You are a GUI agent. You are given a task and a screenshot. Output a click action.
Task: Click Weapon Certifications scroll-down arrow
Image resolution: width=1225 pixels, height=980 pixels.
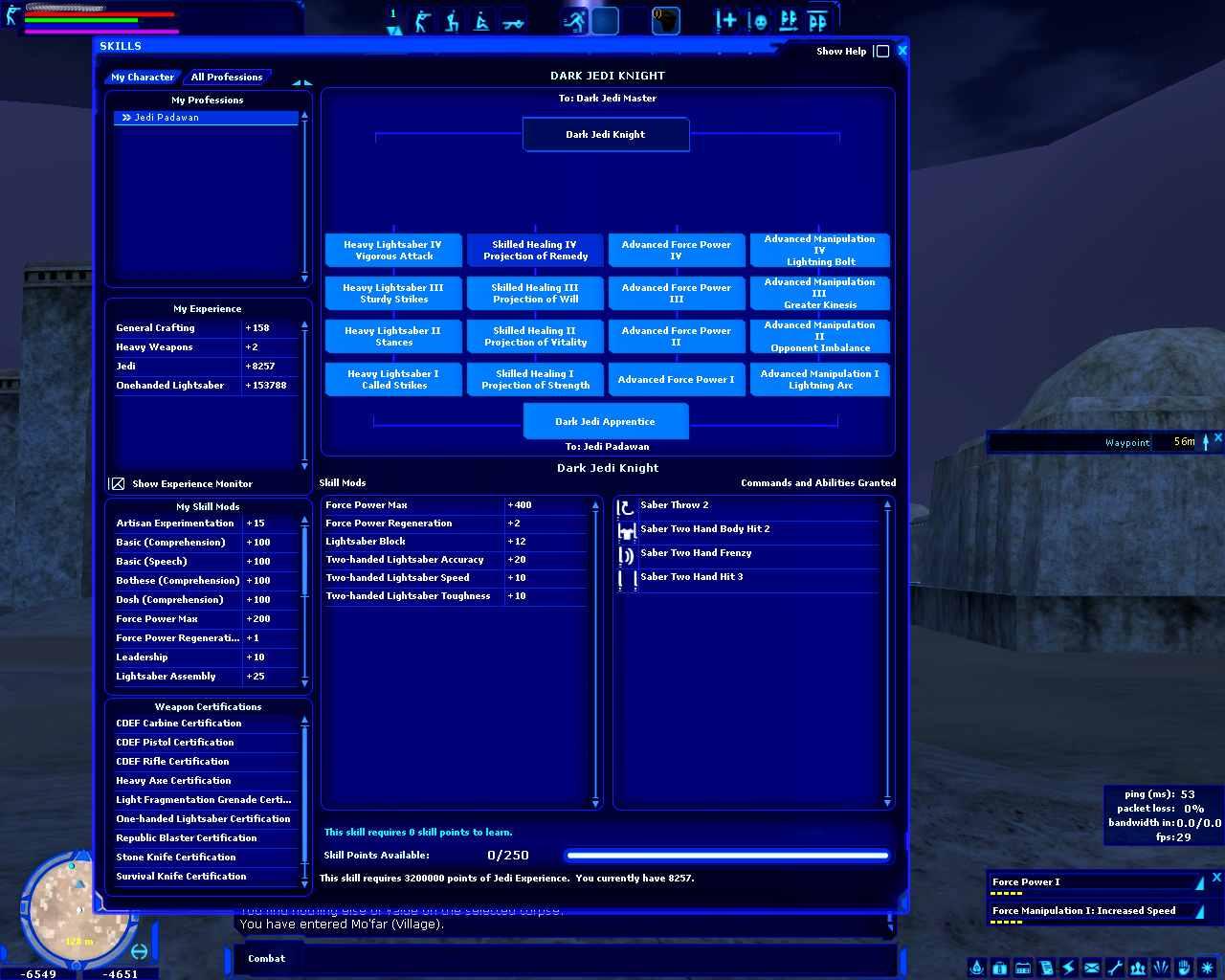tap(304, 883)
